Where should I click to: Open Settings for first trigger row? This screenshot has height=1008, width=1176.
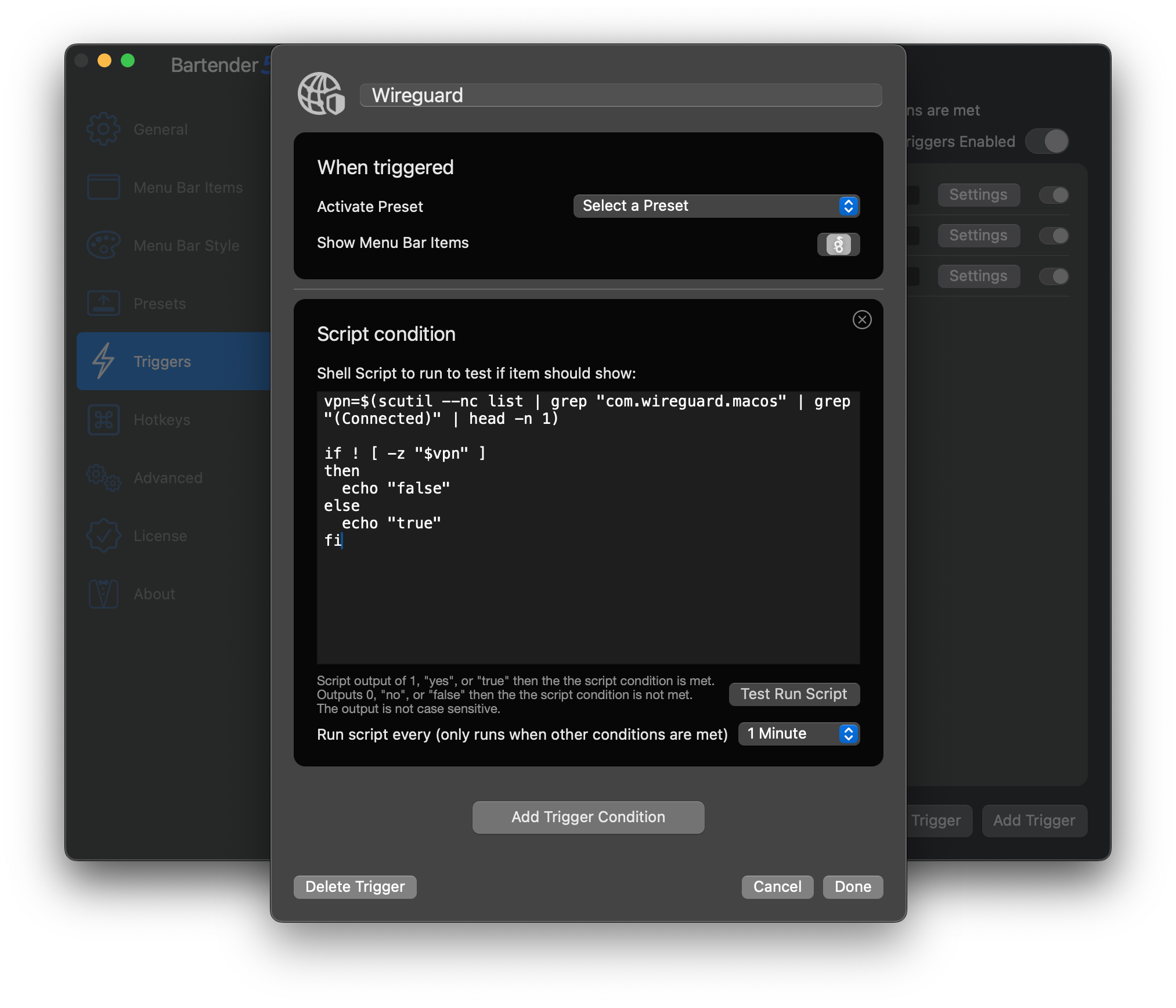click(x=979, y=195)
